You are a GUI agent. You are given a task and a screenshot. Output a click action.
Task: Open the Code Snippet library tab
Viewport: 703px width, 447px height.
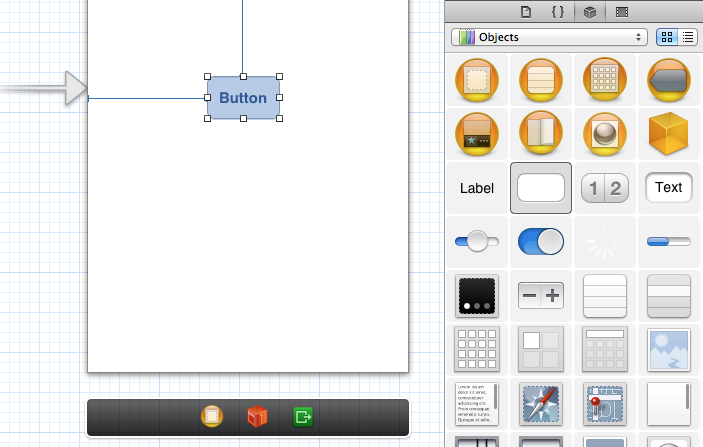[x=558, y=12]
